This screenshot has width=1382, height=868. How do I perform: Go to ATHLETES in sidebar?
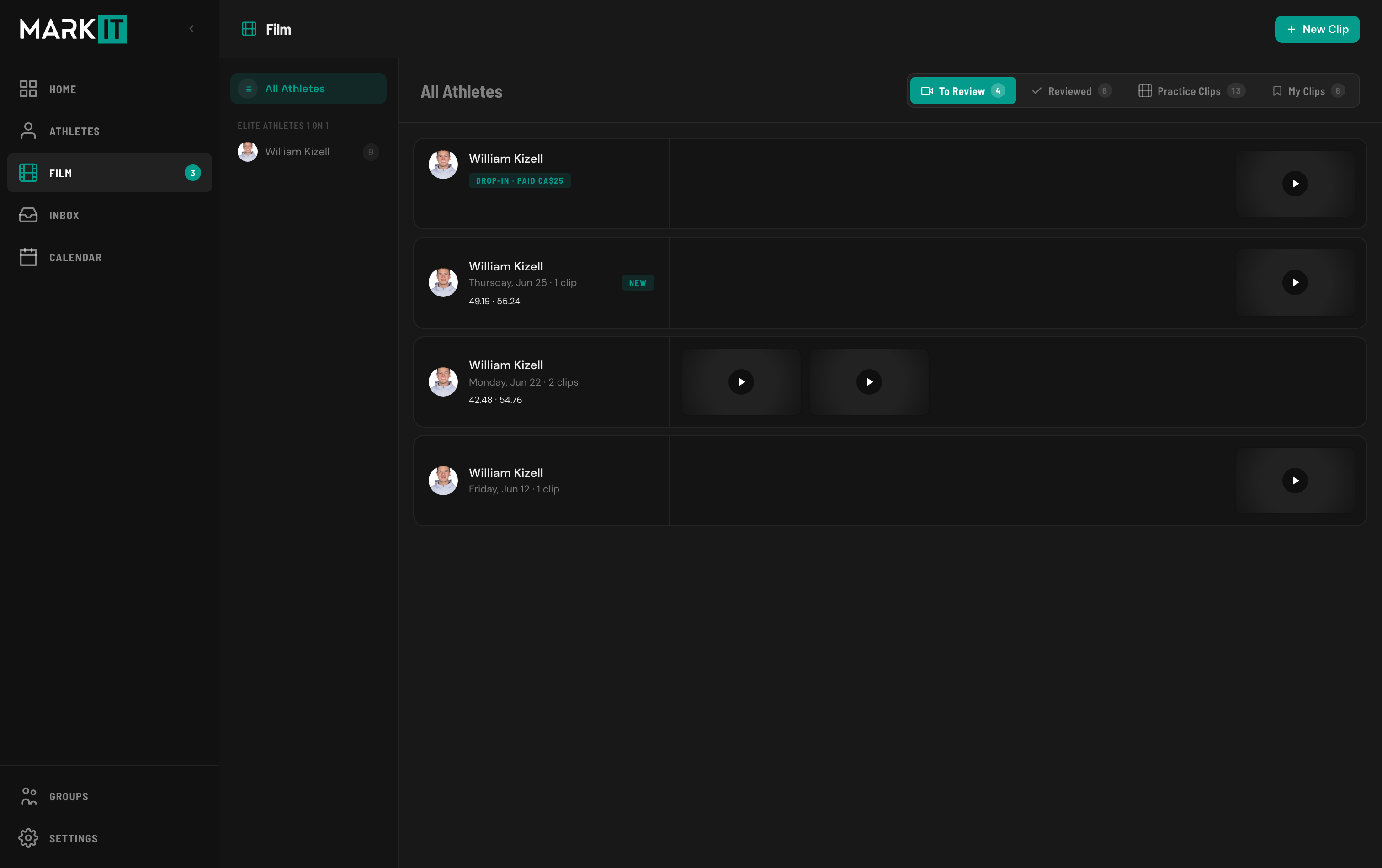click(x=74, y=132)
